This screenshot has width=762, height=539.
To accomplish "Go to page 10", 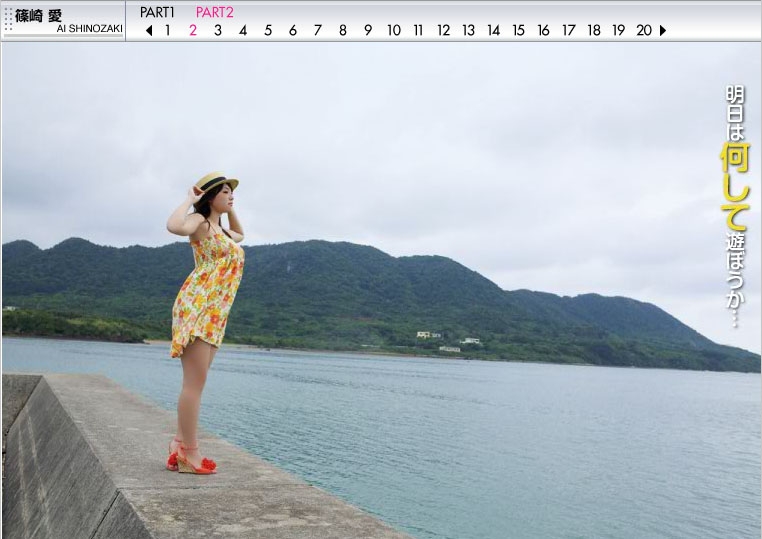I will 394,31.
